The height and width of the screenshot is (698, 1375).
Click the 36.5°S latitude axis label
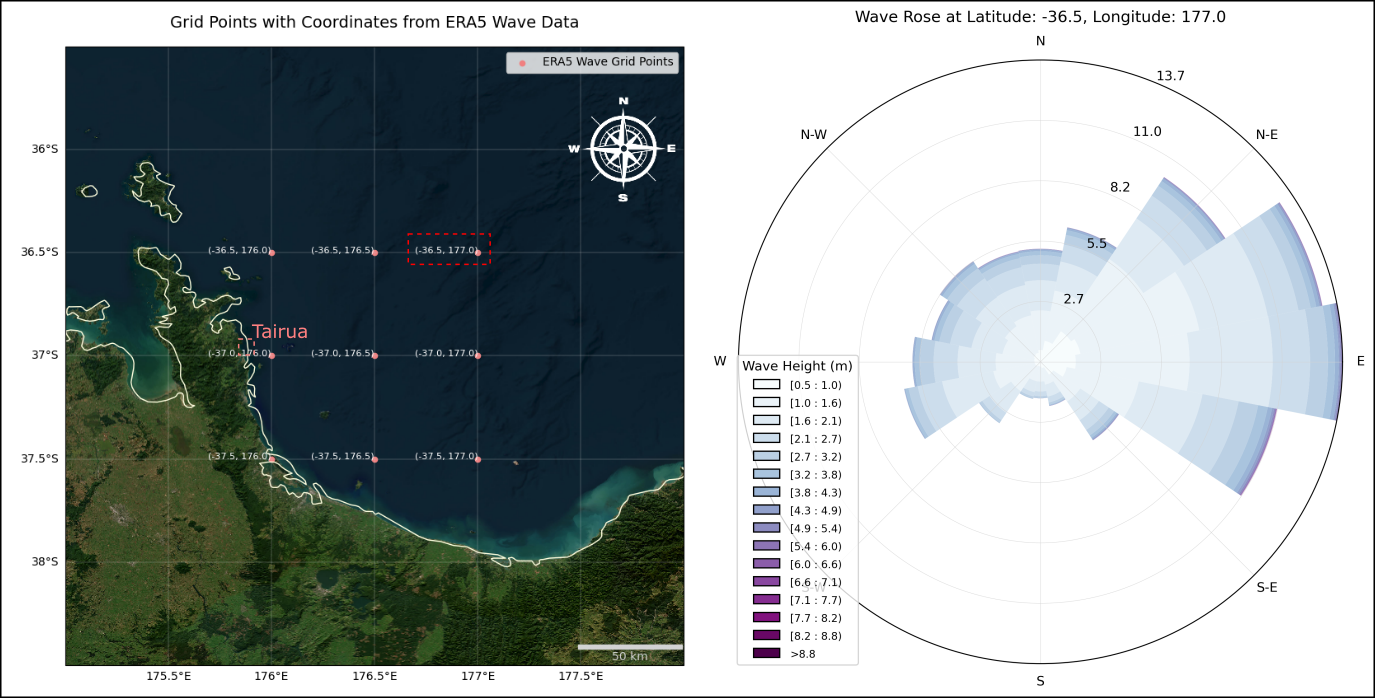coord(40,252)
